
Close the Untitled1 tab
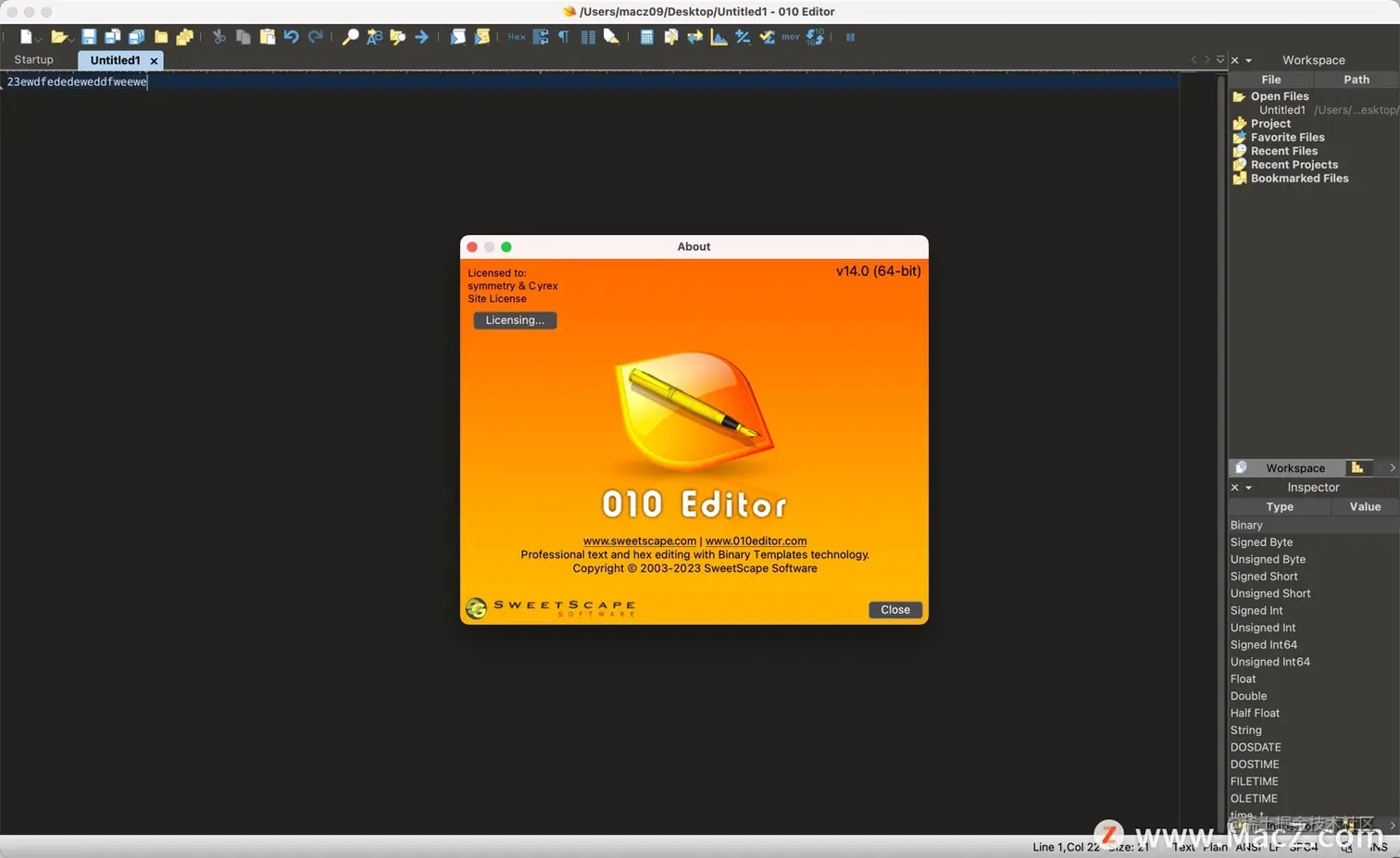[154, 60]
